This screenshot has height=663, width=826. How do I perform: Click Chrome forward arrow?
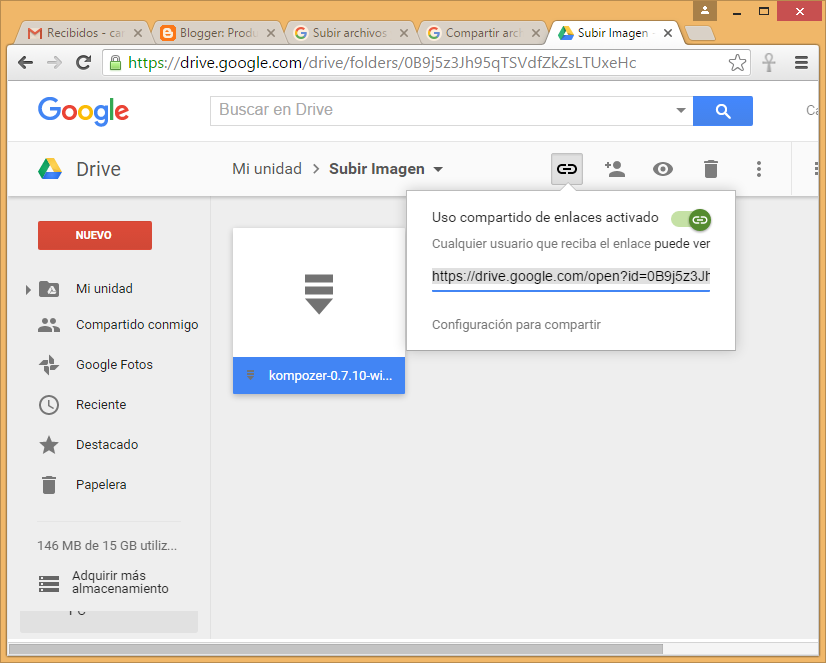(54, 63)
